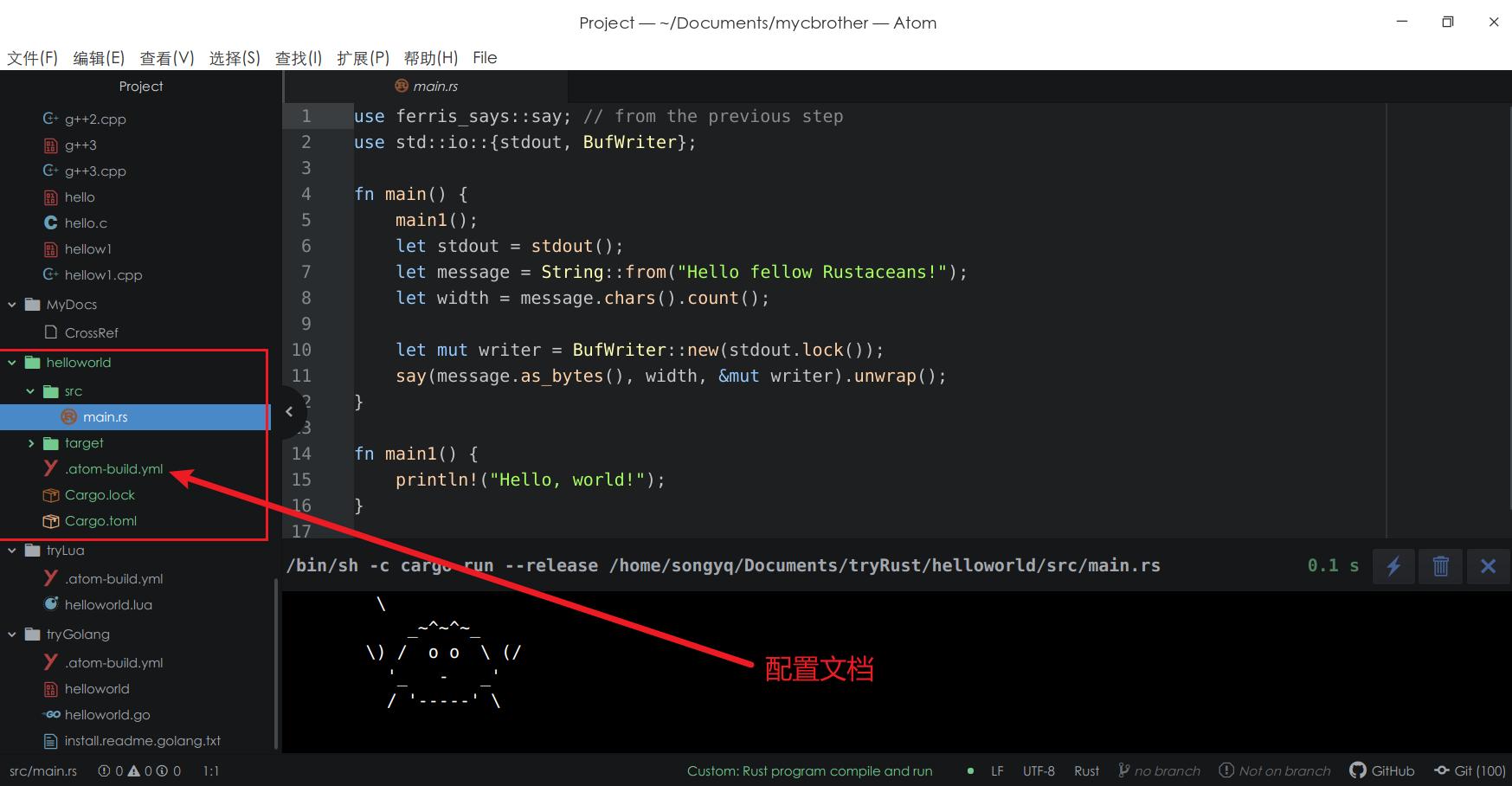The image size is (1512, 786).
Task: Click the 0.1 s build time label
Action: (x=1333, y=565)
